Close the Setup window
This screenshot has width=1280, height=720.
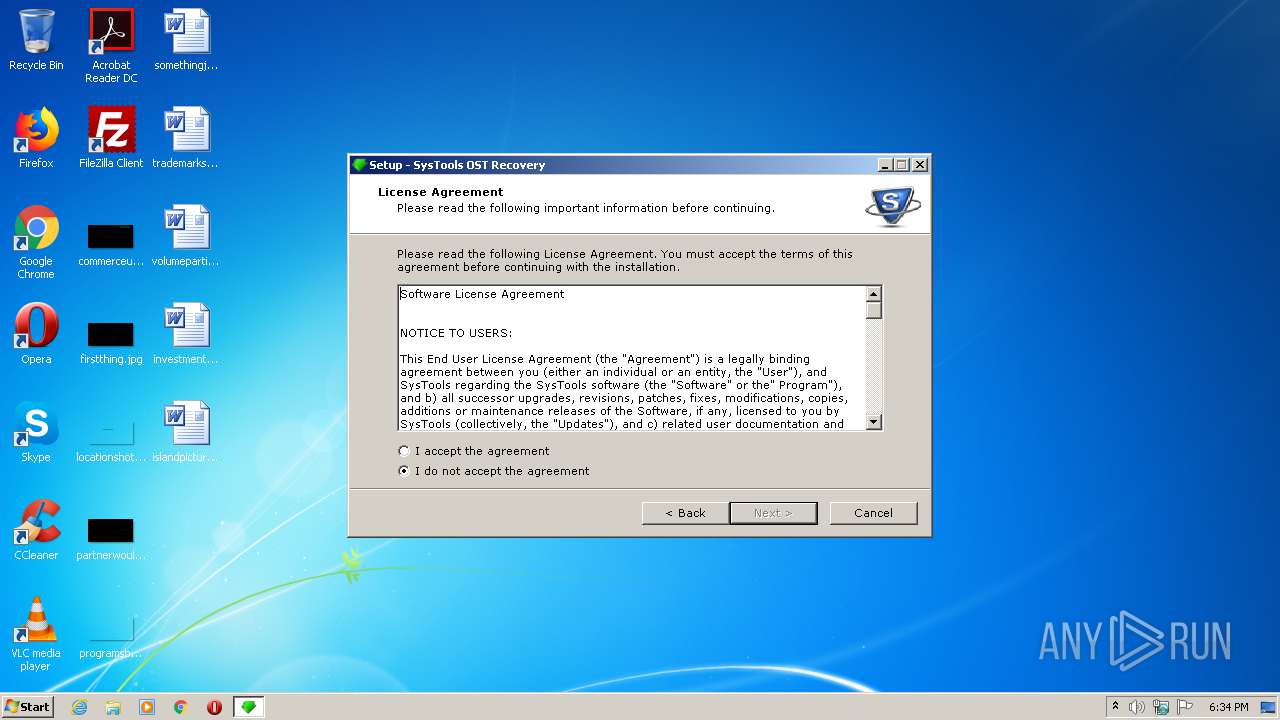click(920, 165)
